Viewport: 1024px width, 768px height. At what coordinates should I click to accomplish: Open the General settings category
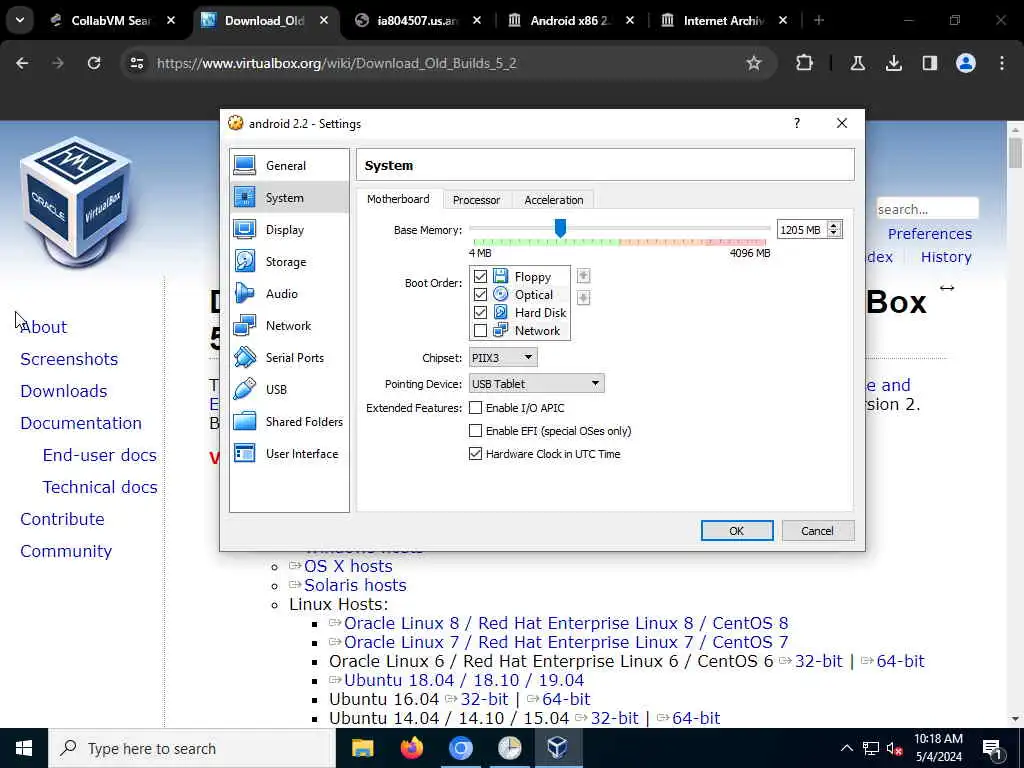point(289,166)
